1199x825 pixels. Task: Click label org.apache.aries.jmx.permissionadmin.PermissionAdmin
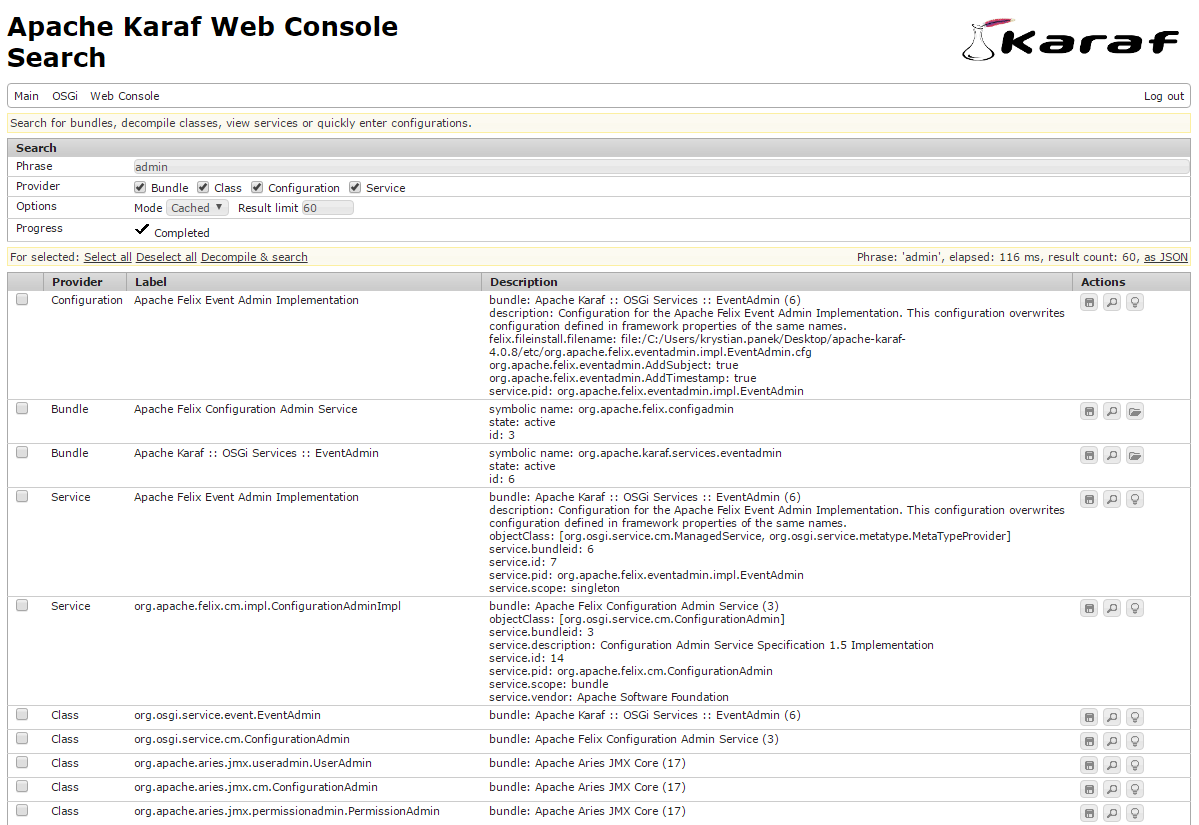pos(287,811)
